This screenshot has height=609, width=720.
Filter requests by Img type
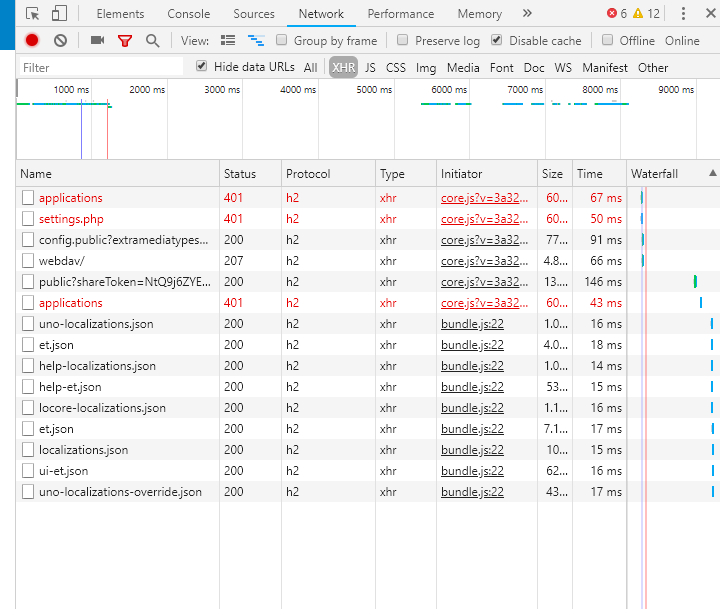426,68
